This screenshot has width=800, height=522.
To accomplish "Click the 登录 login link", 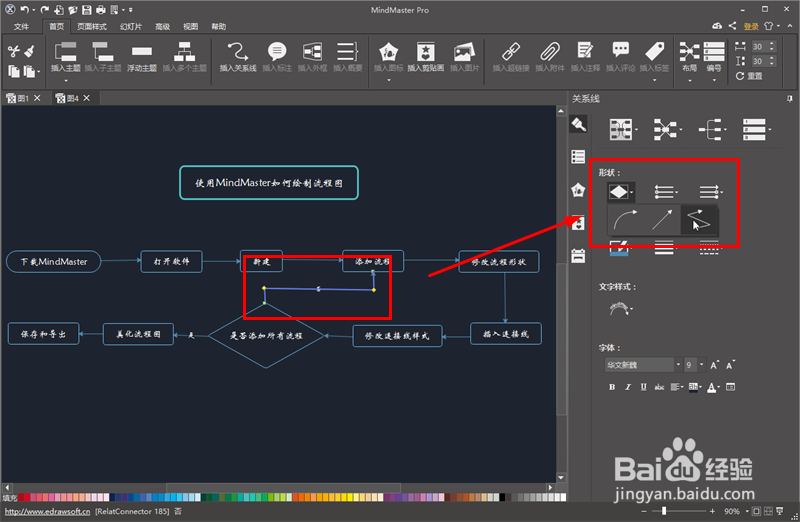I will [751, 26].
